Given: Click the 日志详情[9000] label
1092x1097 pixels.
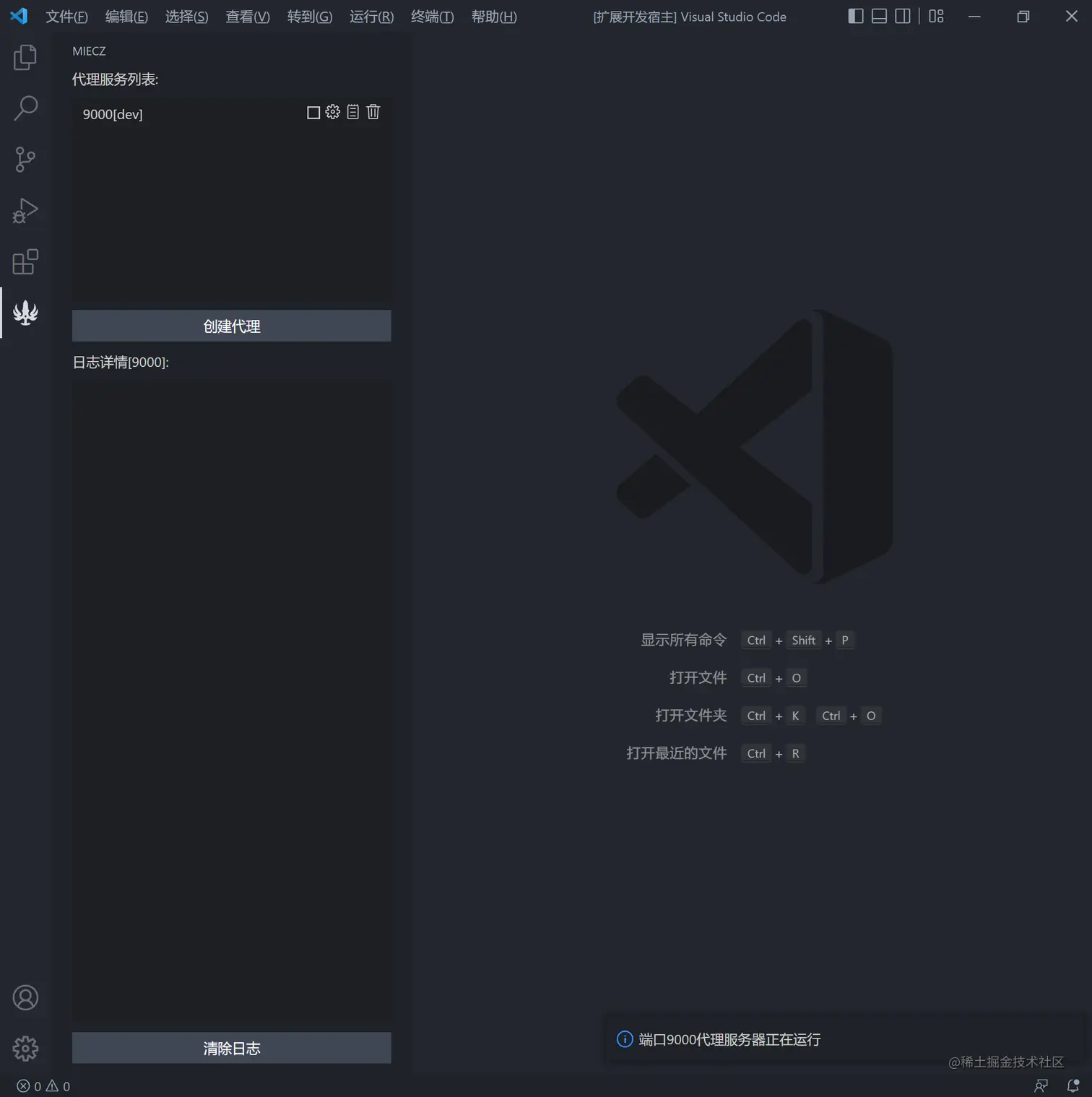Looking at the screenshot, I should click(x=121, y=362).
